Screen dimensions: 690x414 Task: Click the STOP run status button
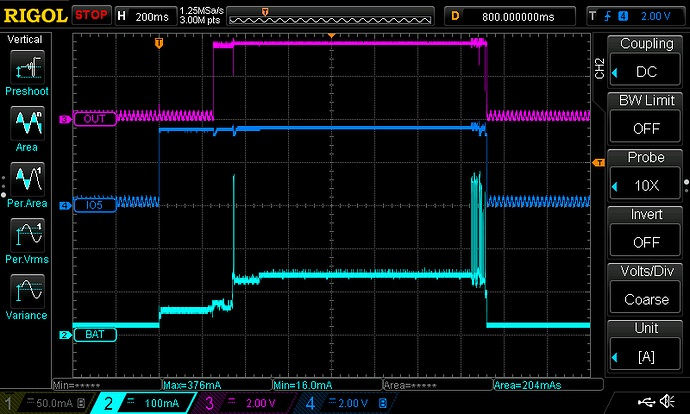pos(91,15)
